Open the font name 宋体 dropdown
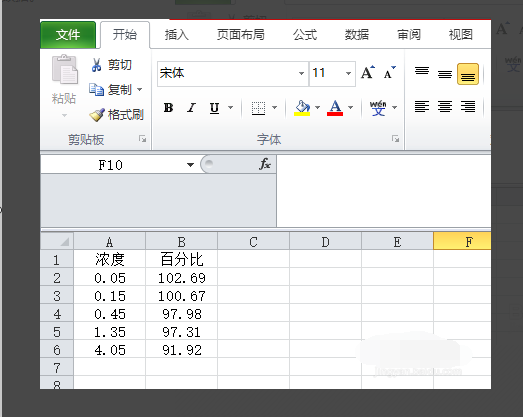The image size is (523, 417). tap(301, 73)
